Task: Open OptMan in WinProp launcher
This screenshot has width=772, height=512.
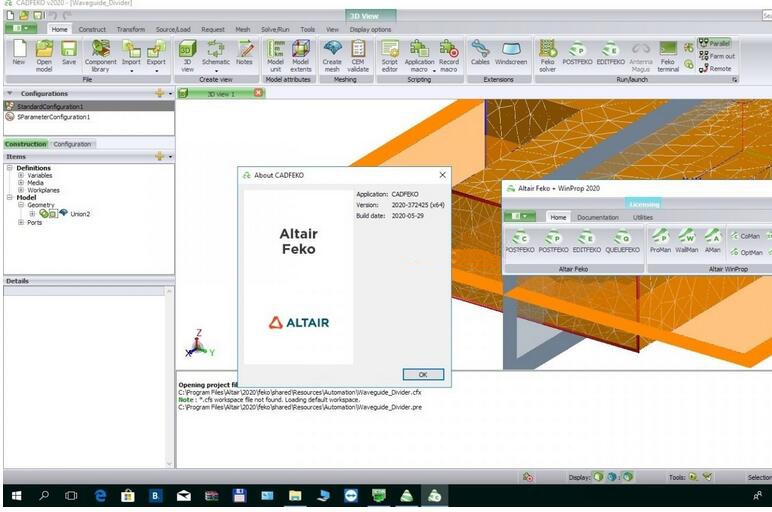Action: coord(746,253)
